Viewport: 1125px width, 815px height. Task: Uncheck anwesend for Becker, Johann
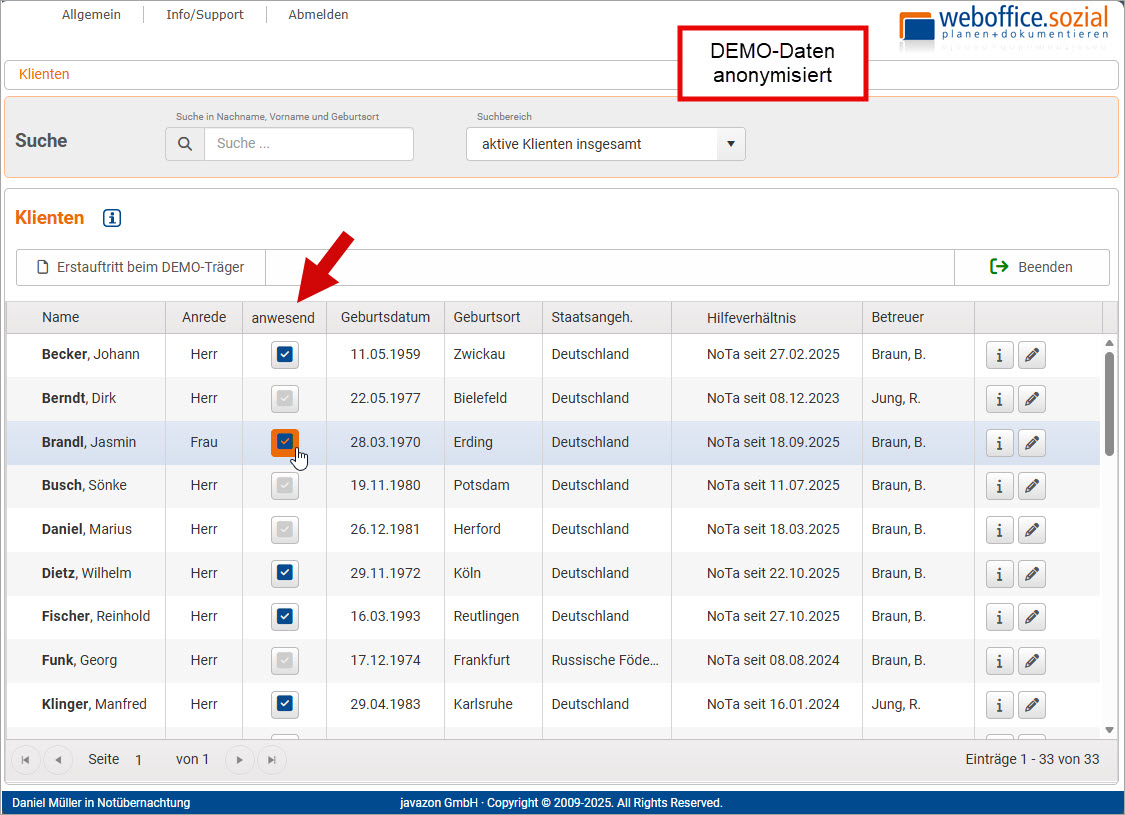(x=285, y=354)
